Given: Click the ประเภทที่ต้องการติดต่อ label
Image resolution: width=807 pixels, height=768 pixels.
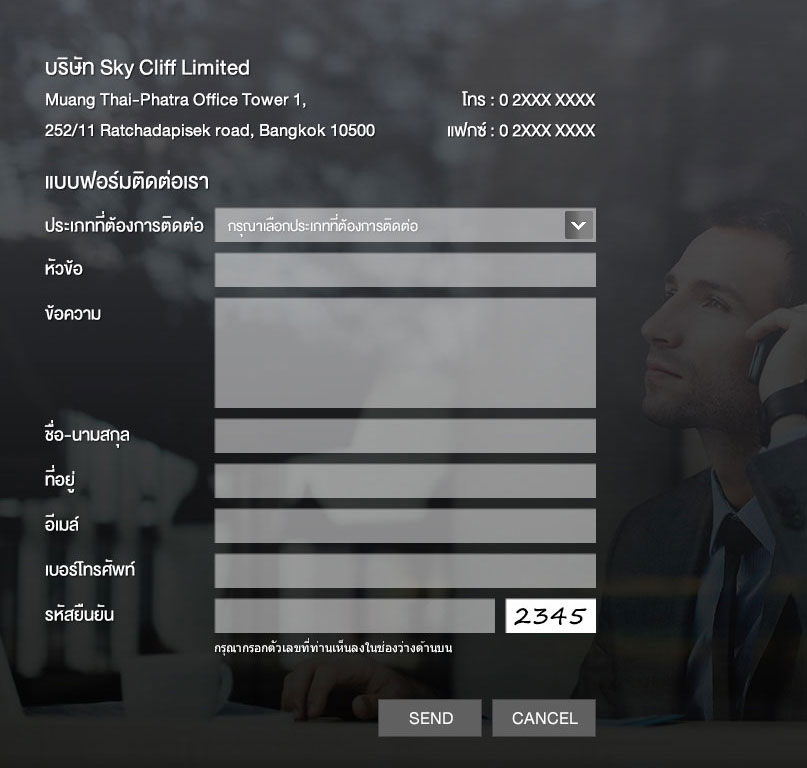Looking at the screenshot, I should (124, 225).
